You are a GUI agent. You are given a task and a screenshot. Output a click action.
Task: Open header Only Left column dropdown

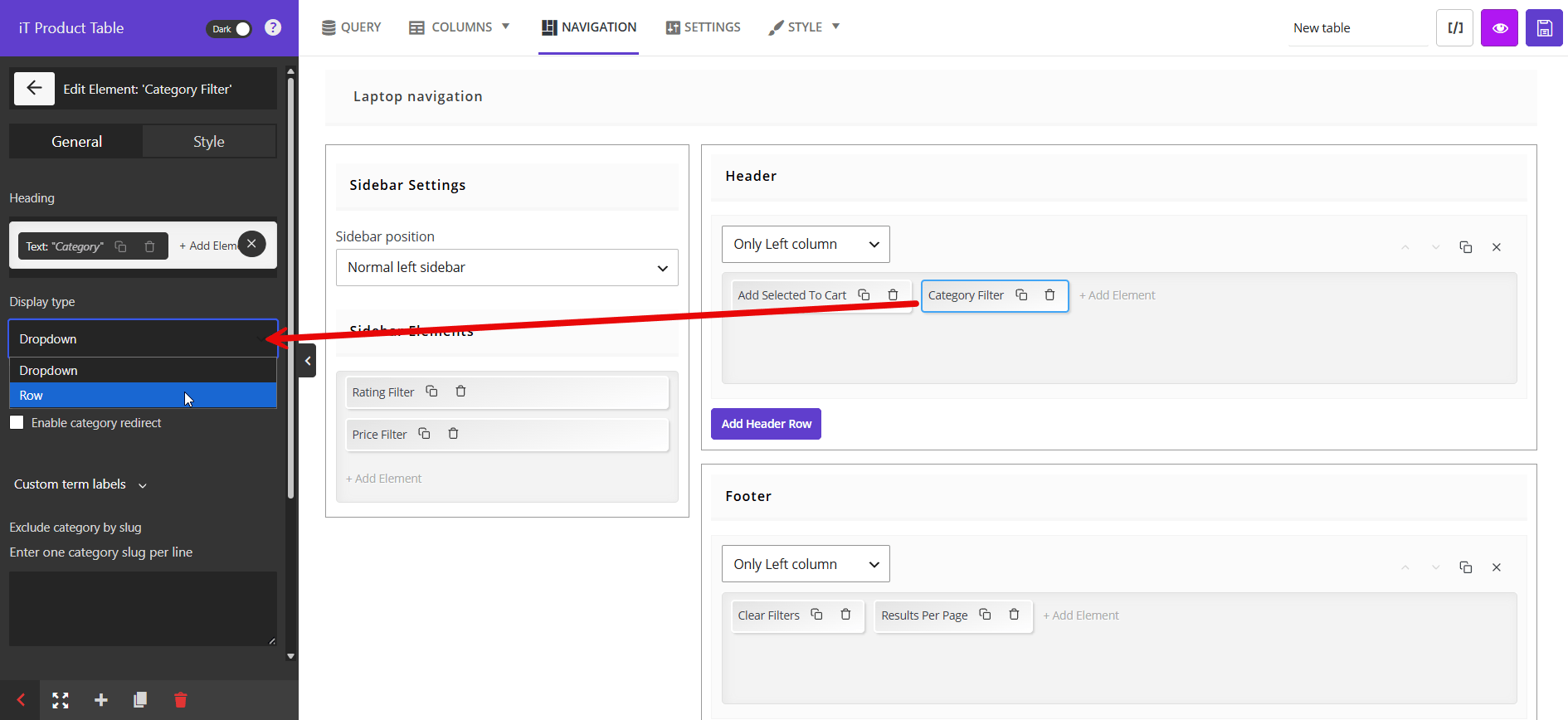[806, 245]
